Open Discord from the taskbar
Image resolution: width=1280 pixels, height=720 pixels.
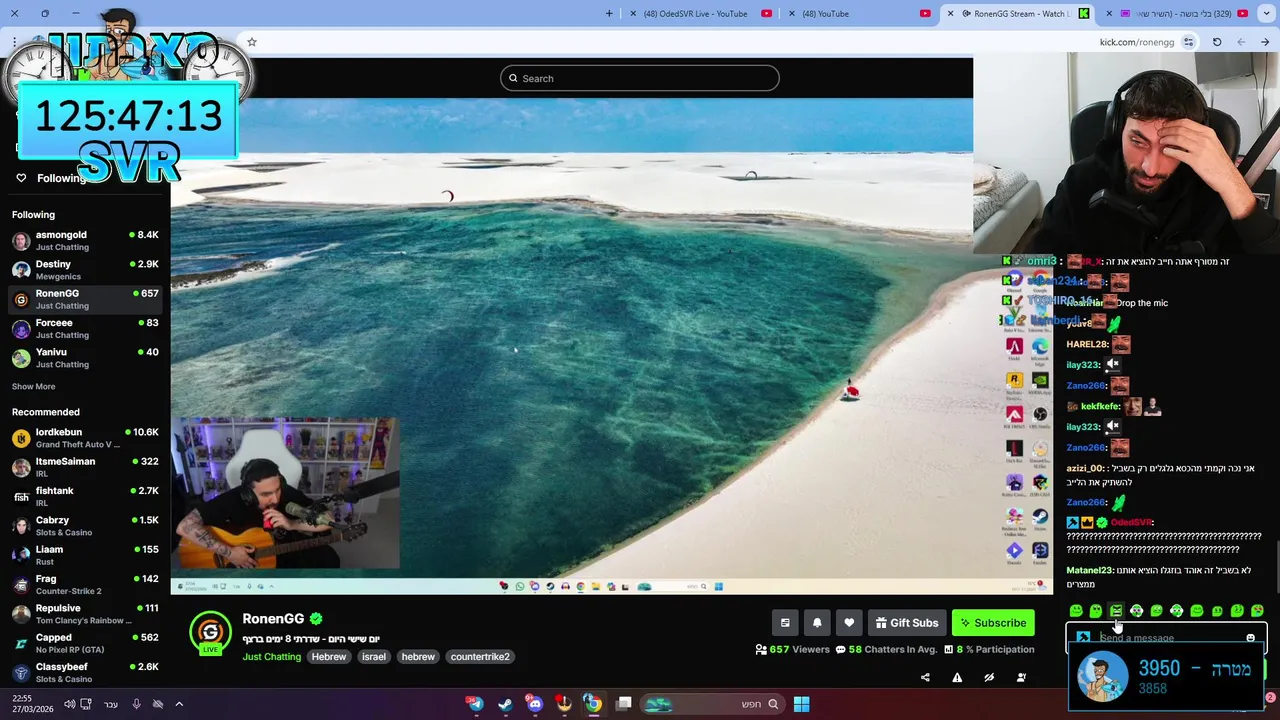(534, 704)
